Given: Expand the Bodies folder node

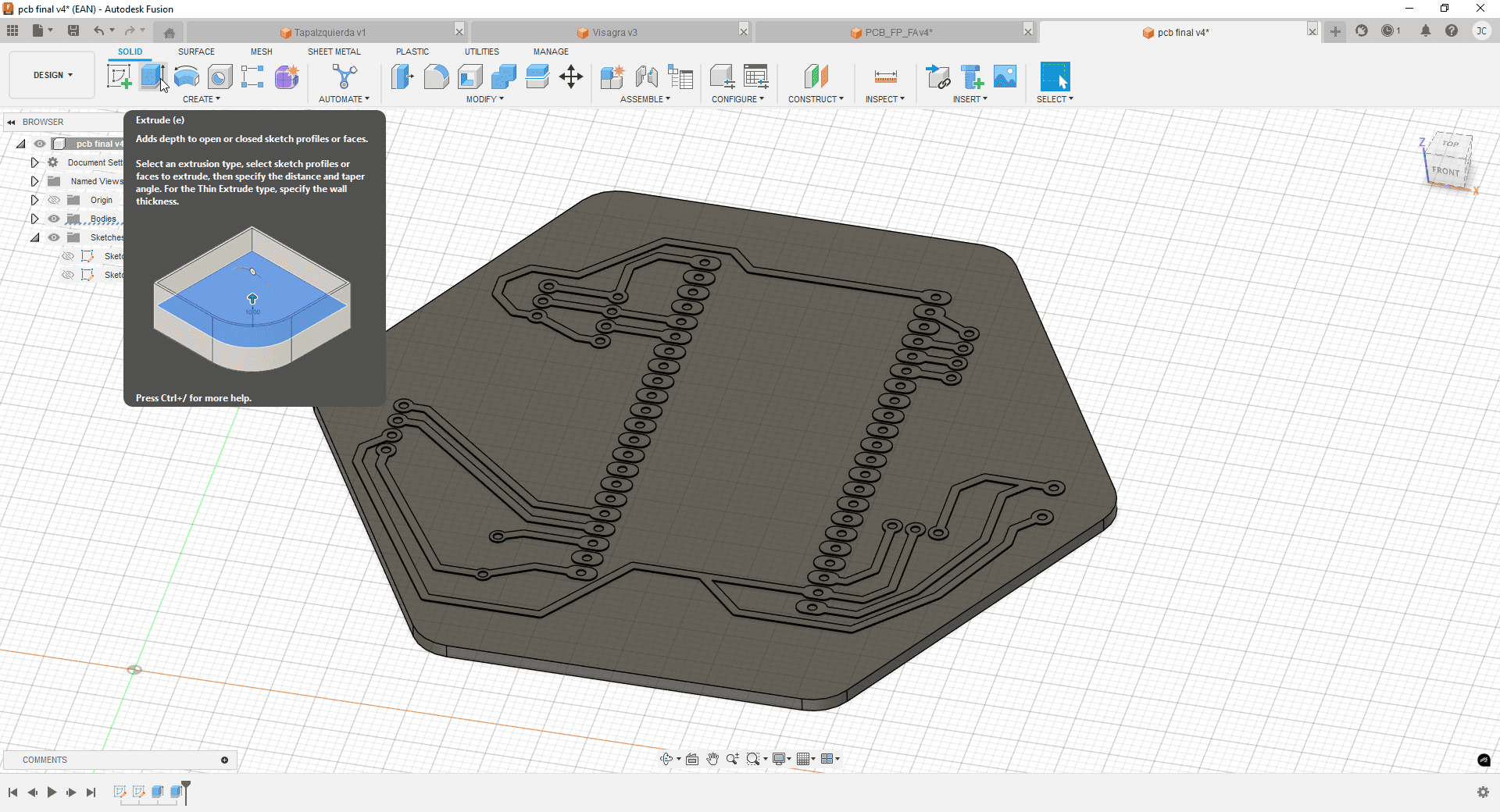Looking at the screenshot, I should (34, 219).
